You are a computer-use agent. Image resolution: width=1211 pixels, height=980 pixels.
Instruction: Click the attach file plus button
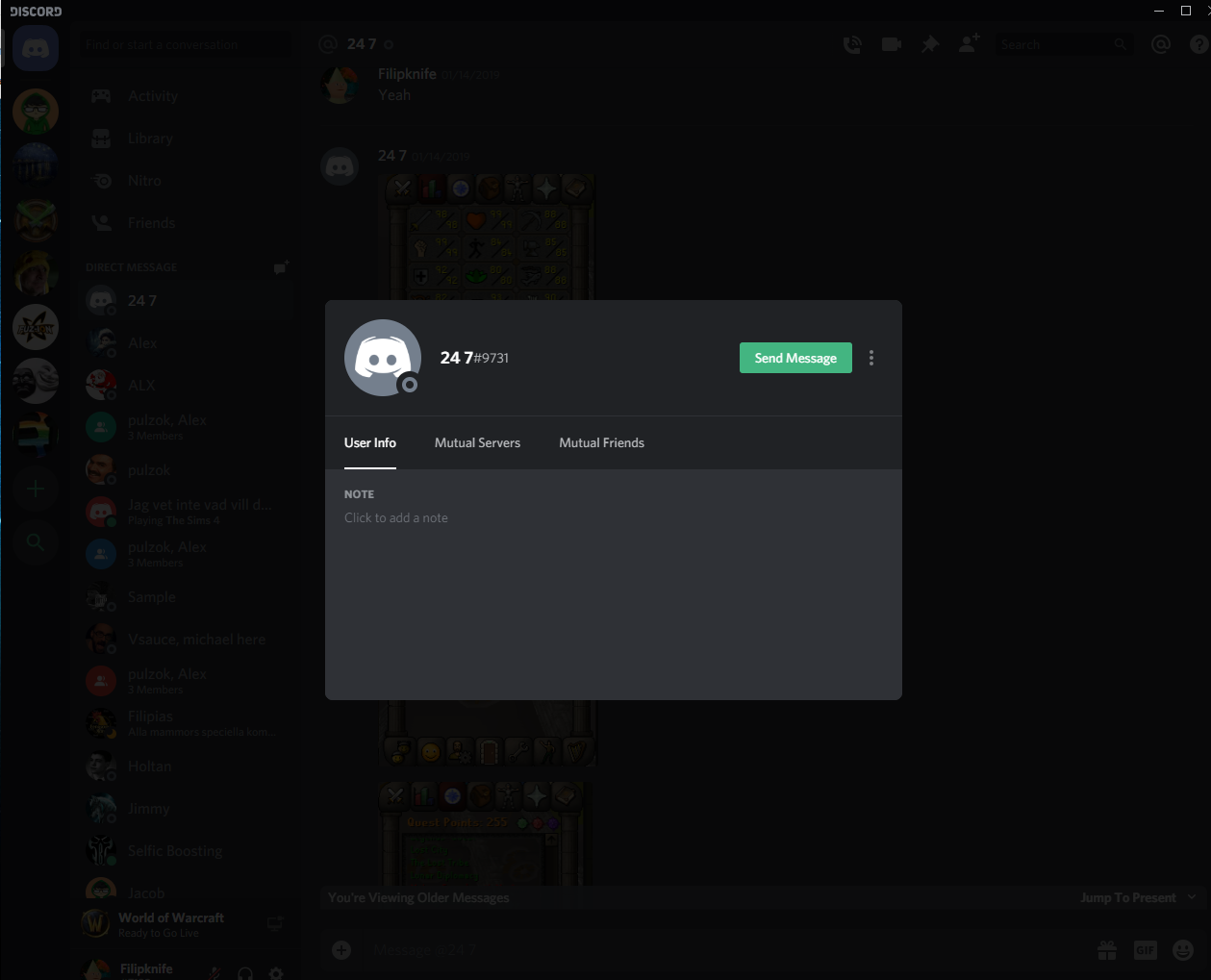click(341, 950)
